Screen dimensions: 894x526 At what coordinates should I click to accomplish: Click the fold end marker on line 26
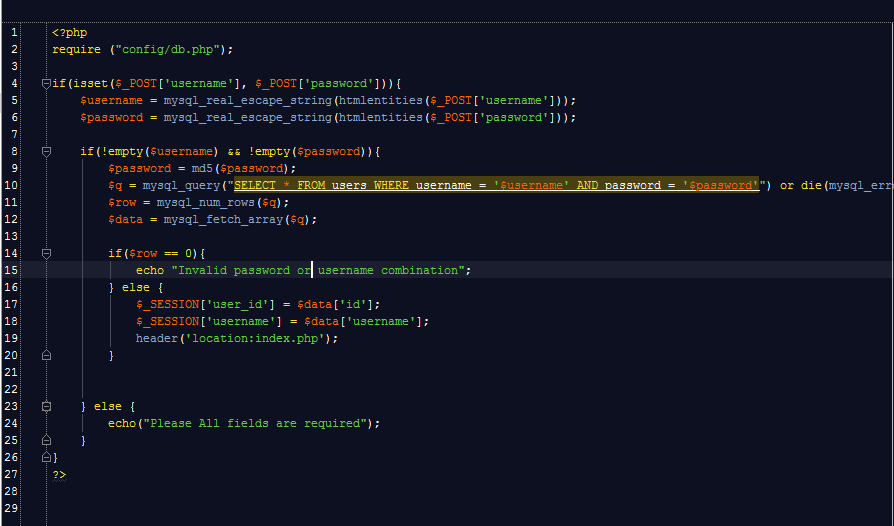(x=46, y=457)
